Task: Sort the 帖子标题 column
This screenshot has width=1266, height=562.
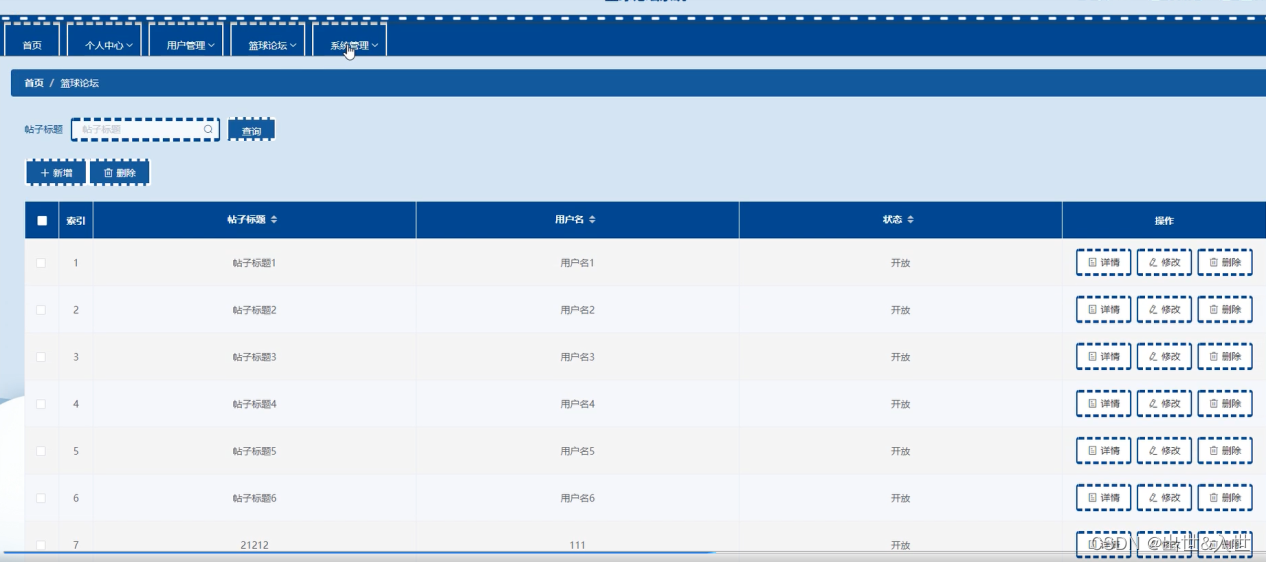Action: click(x=274, y=220)
